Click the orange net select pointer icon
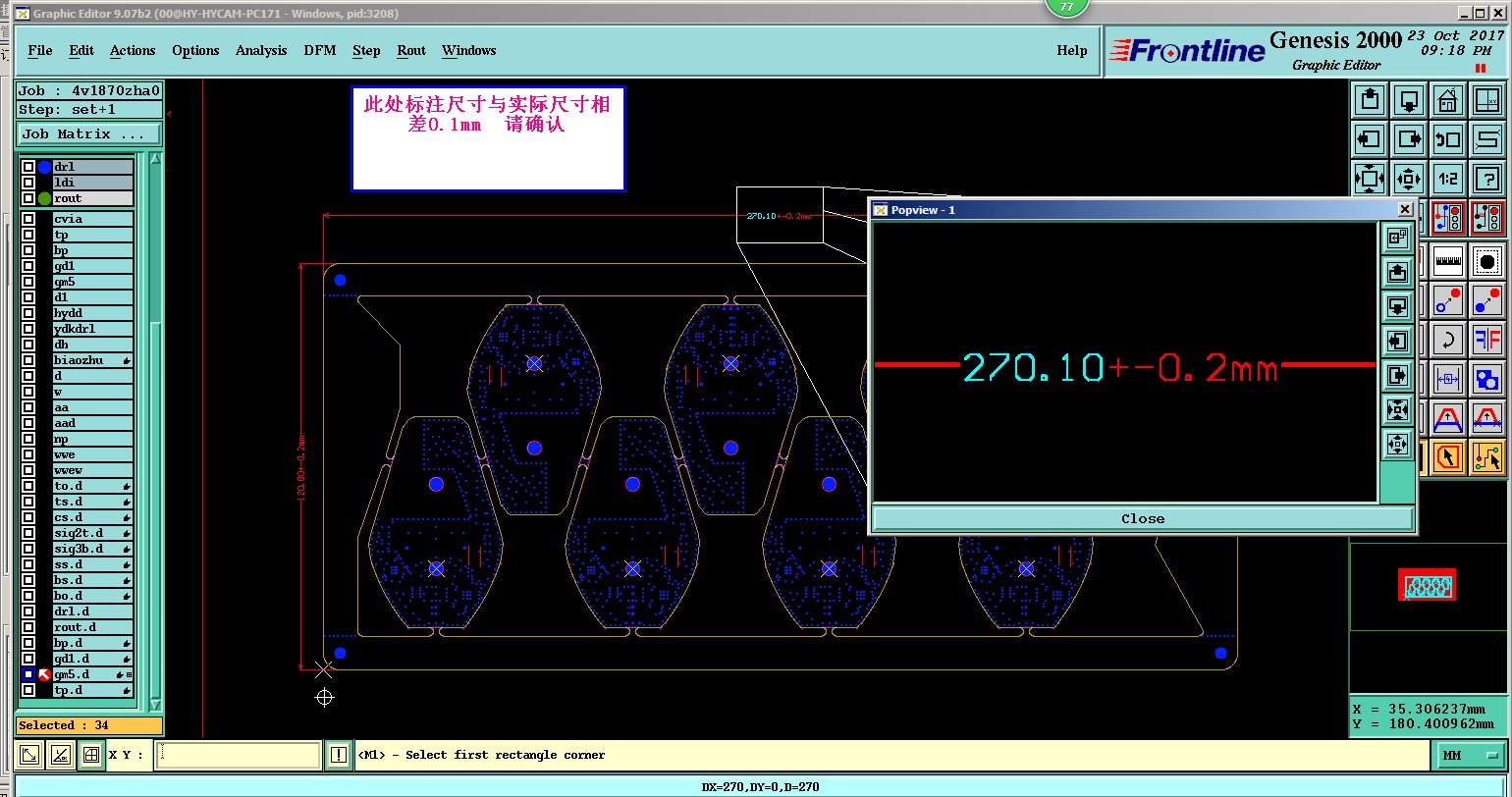The height and width of the screenshot is (797, 1512). tap(1487, 457)
